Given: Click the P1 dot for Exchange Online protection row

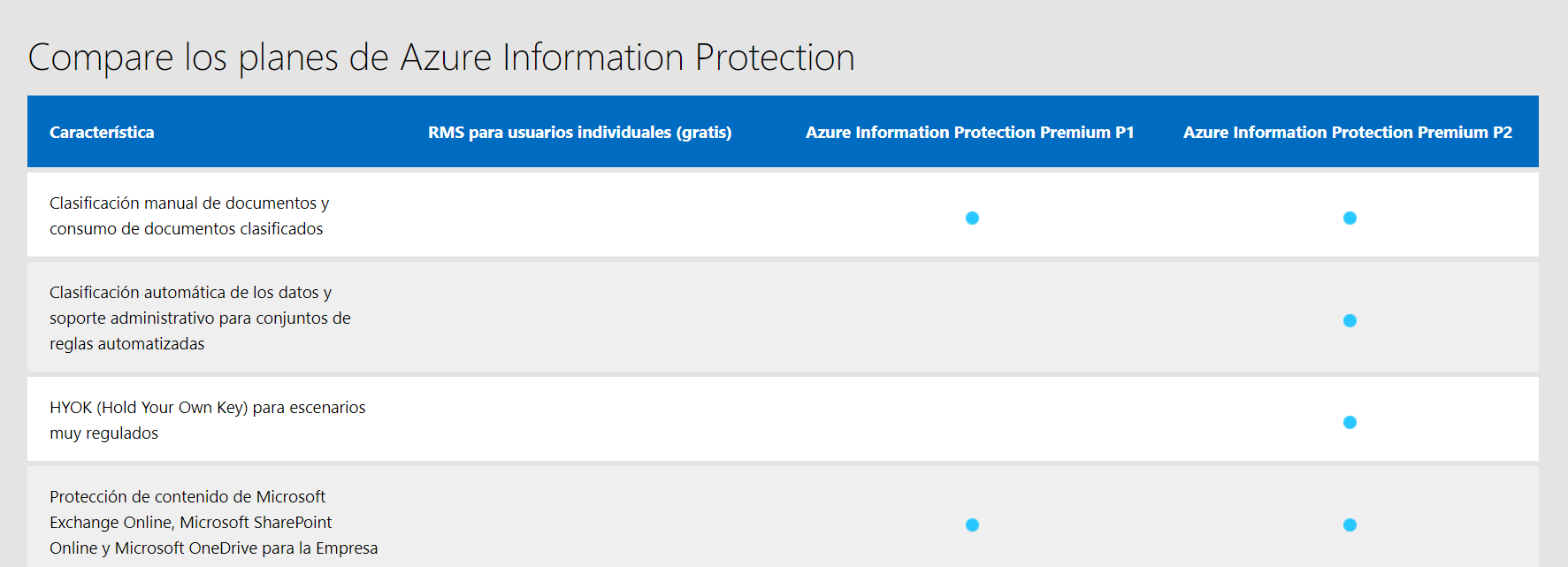Looking at the screenshot, I should (x=972, y=525).
